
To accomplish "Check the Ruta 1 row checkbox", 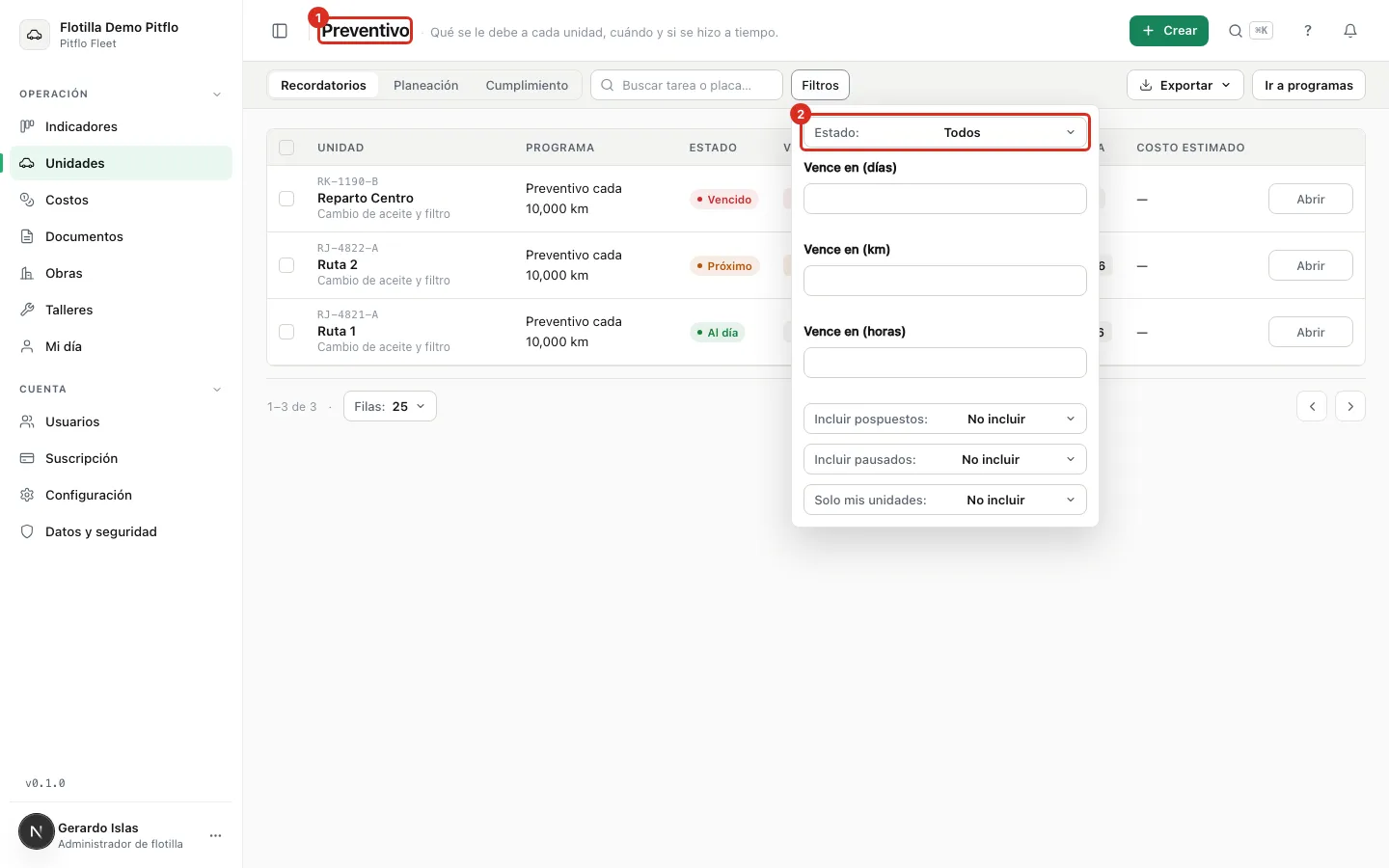I will (286, 332).
